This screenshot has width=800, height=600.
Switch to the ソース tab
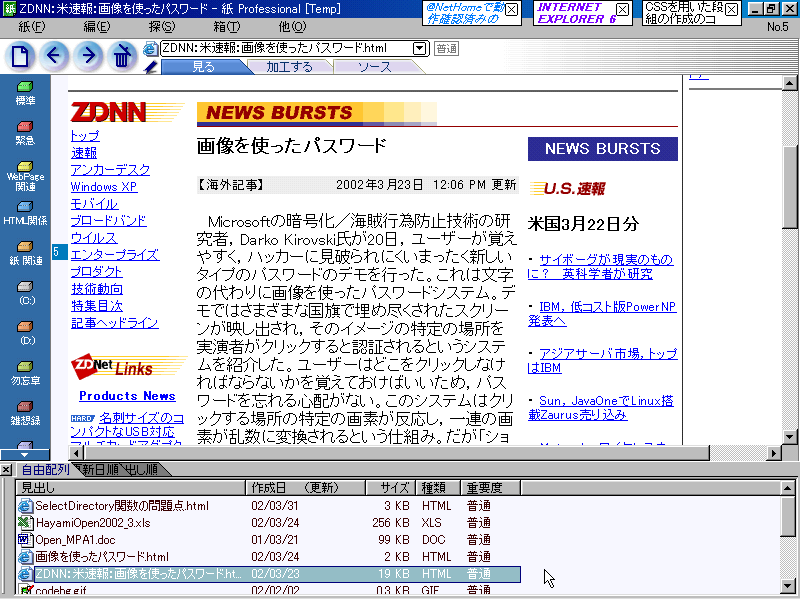[x=375, y=67]
